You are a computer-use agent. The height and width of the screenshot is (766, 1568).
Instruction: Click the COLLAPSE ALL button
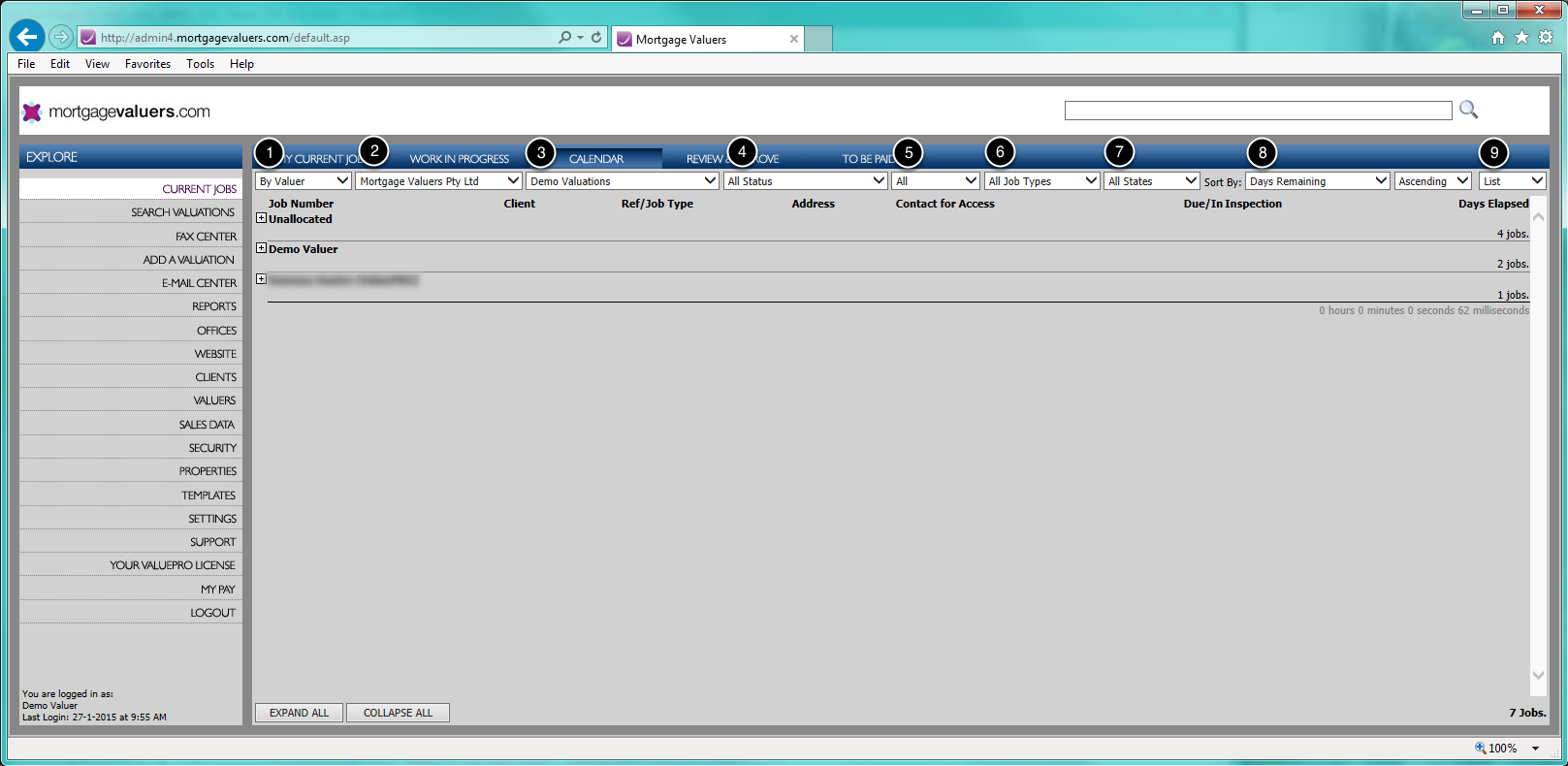[x=398, y=713]
